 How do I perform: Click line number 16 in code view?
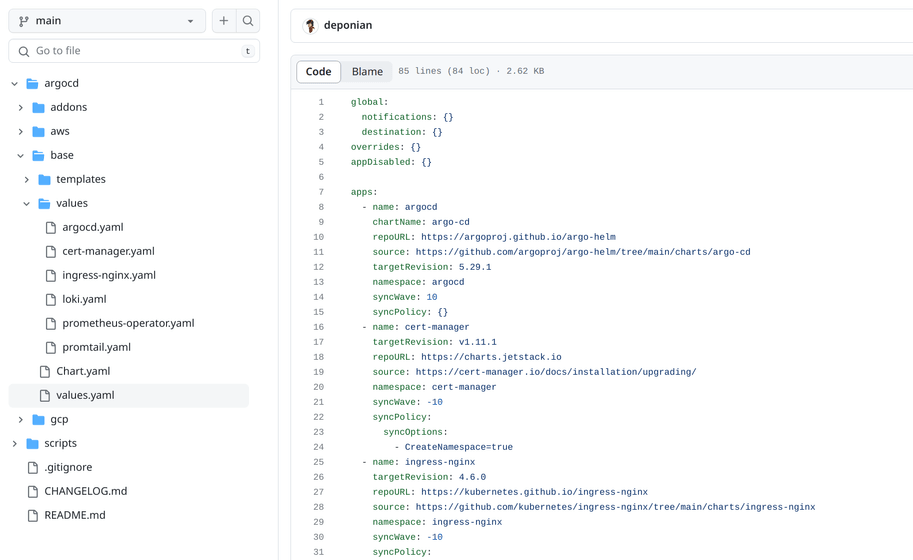(319, 327)
